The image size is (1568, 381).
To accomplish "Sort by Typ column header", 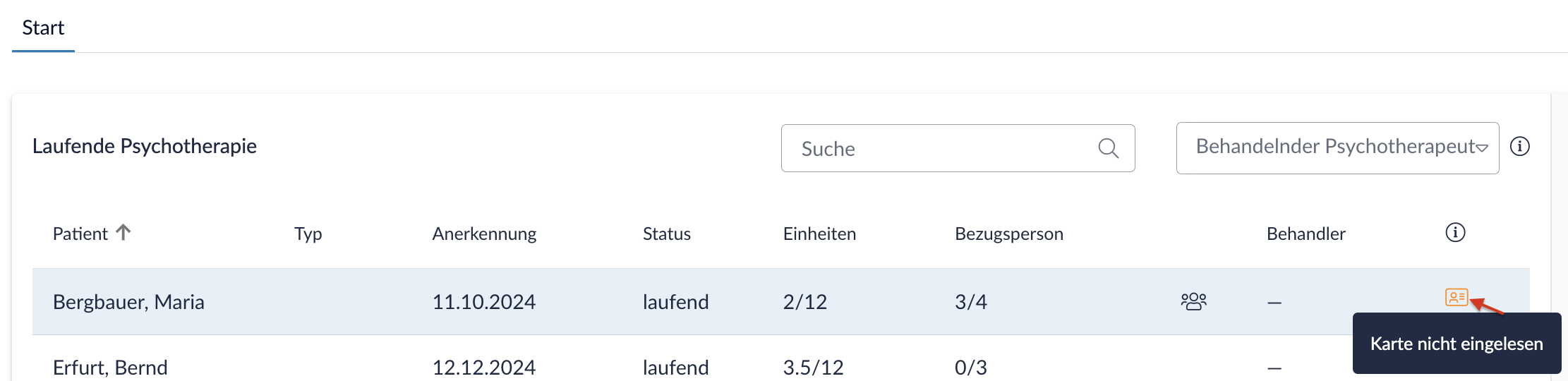I will click(x=308, y=234).
